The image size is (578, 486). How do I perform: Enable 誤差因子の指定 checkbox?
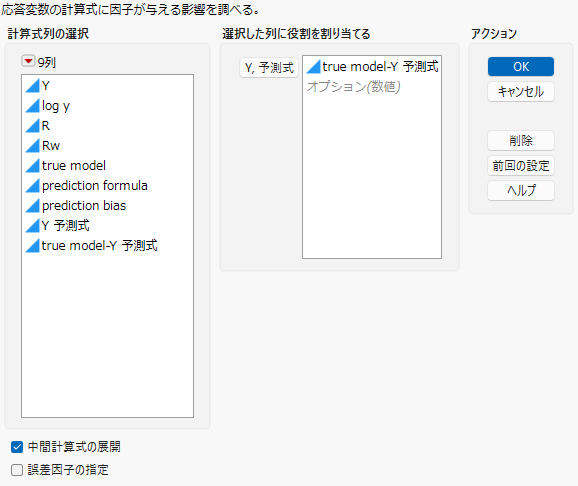(17, 470)
